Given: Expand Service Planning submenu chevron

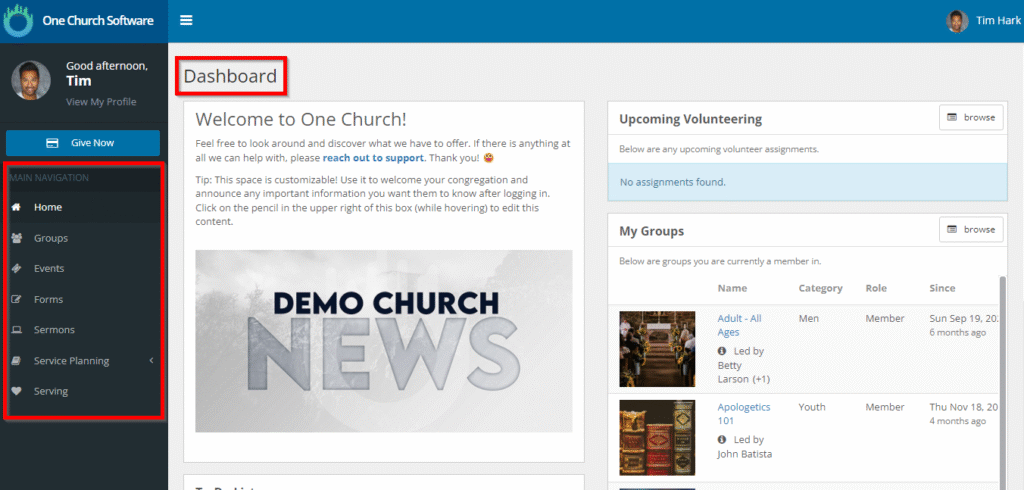Looking at the screenshot, I should pos(151,361).
